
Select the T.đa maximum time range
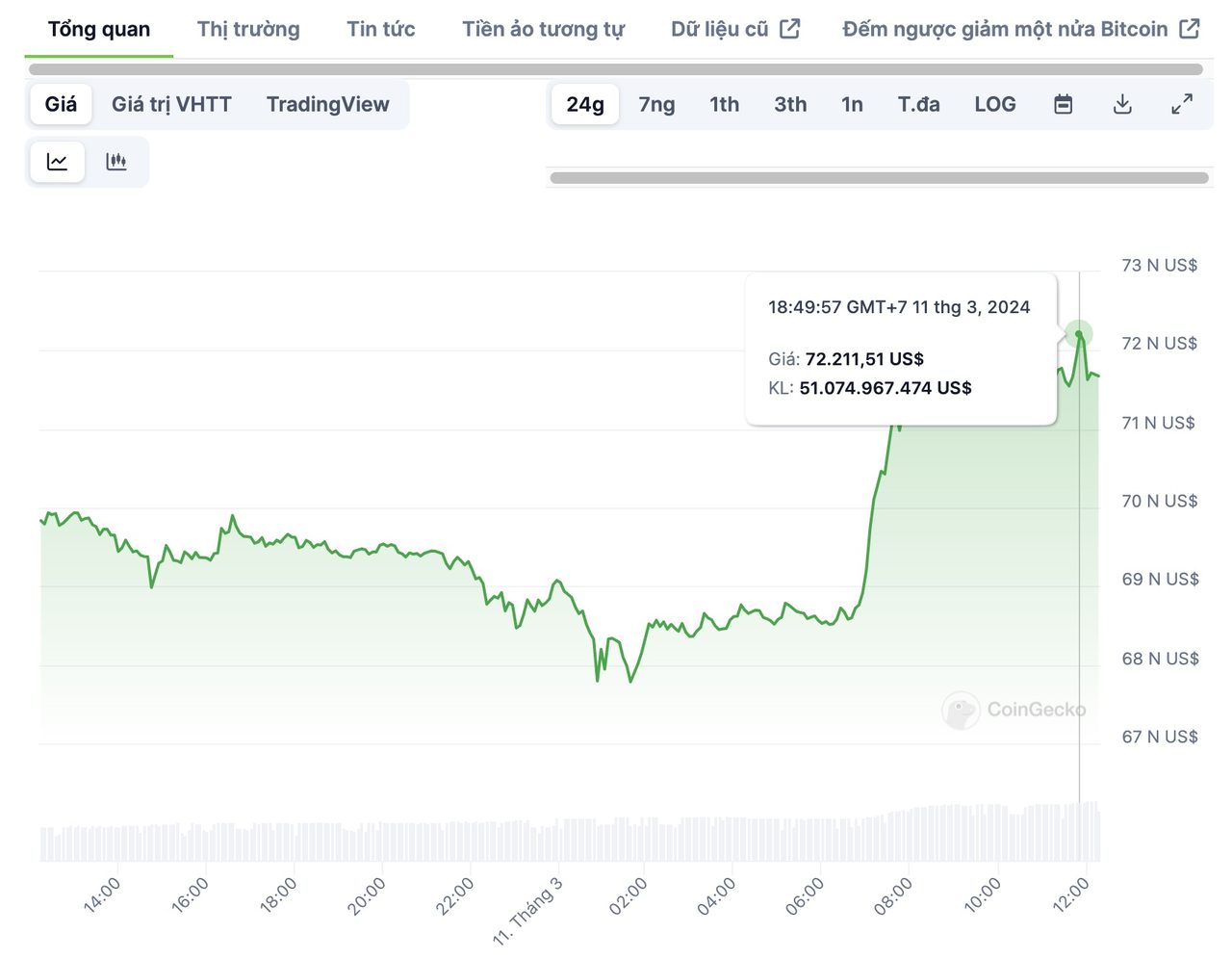point(919,104)
